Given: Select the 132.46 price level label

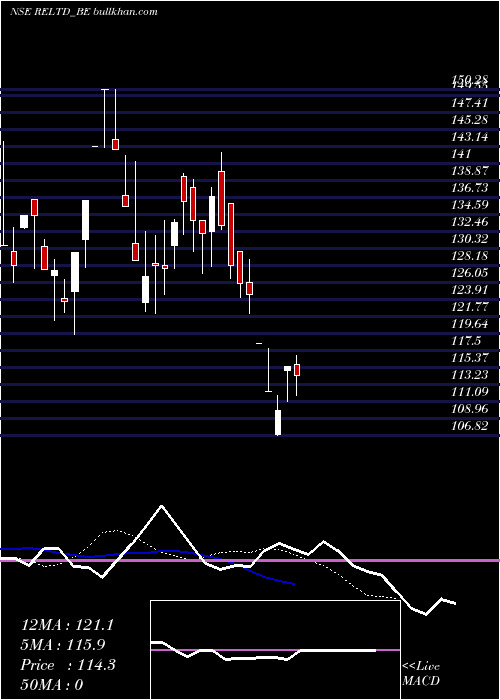Looking at the screenshot, I should click(470, 222).
